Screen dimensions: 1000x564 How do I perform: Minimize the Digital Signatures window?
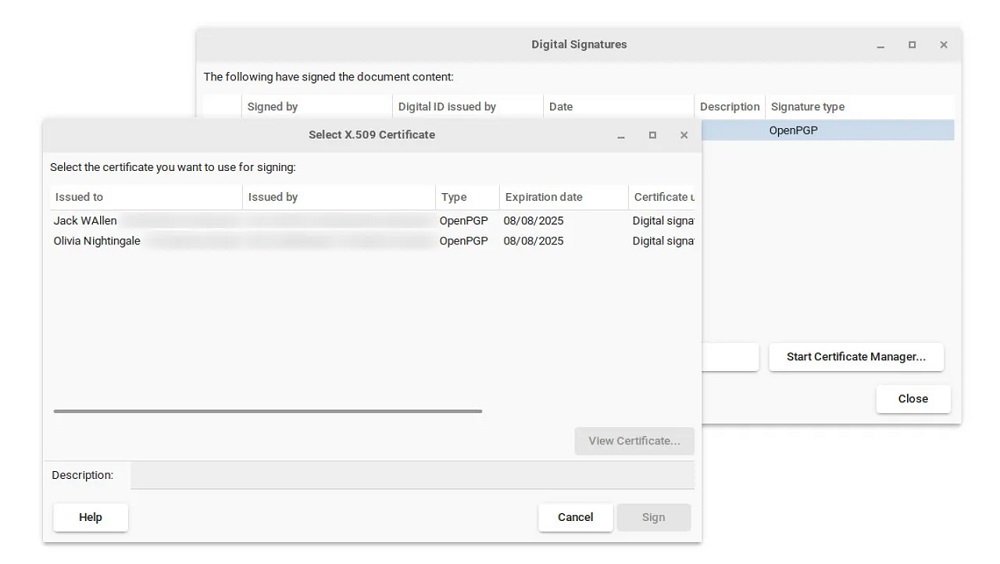coord(881,45)
